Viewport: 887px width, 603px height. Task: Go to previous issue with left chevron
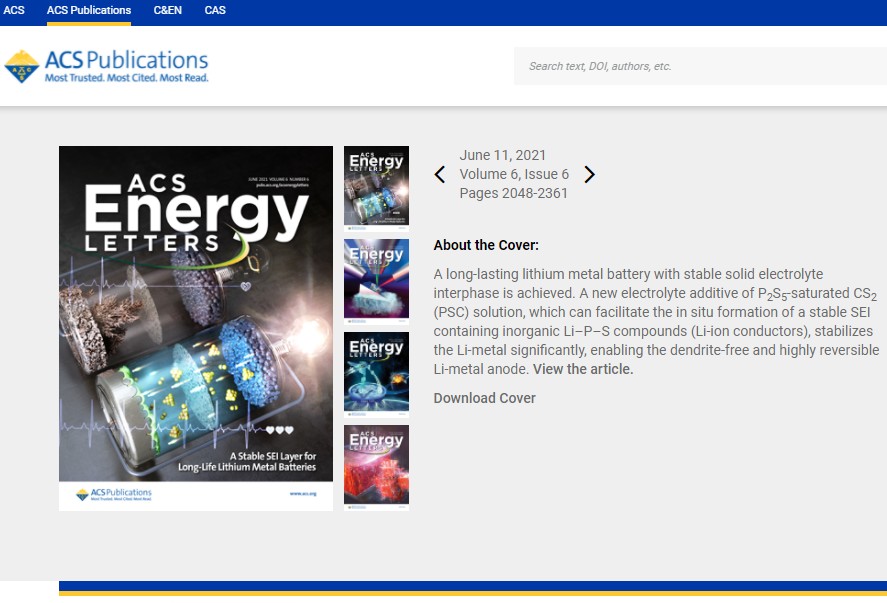(x=440, y=174)
